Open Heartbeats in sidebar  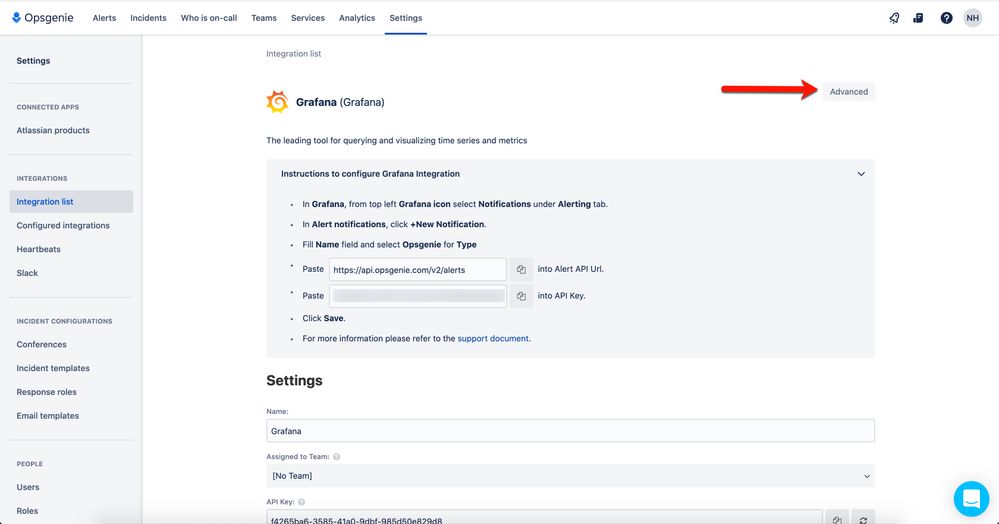tap(38, 249)
